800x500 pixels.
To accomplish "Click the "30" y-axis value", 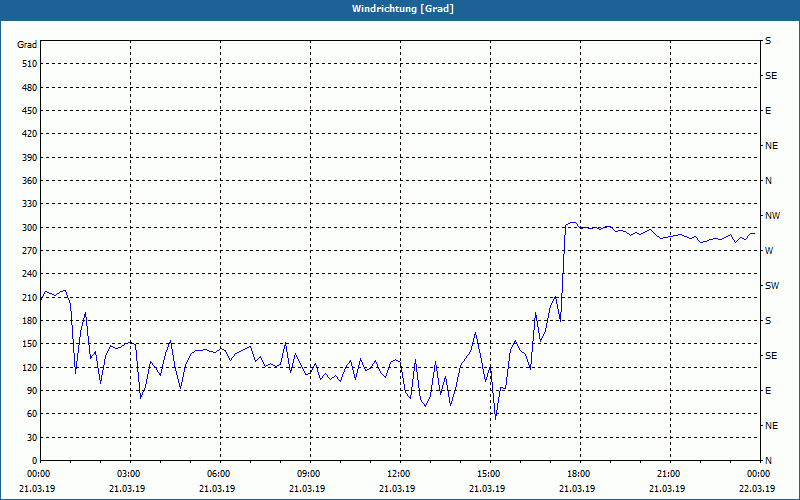I will 32,438.
